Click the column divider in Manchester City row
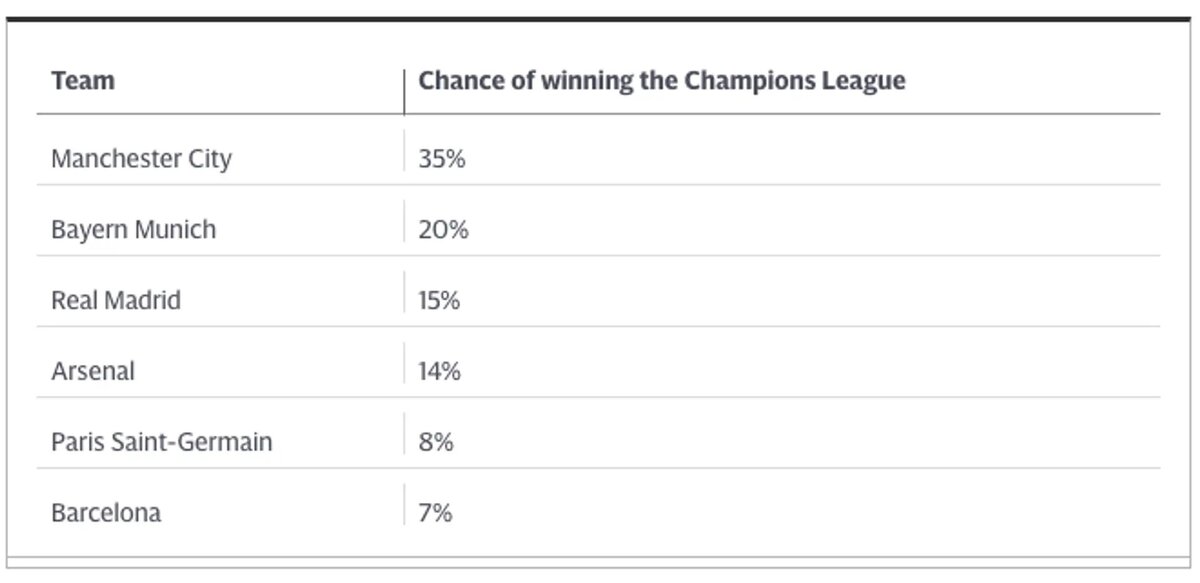Image resolution: width=1200 pixels, height=583 pixels. pos(404,151)
